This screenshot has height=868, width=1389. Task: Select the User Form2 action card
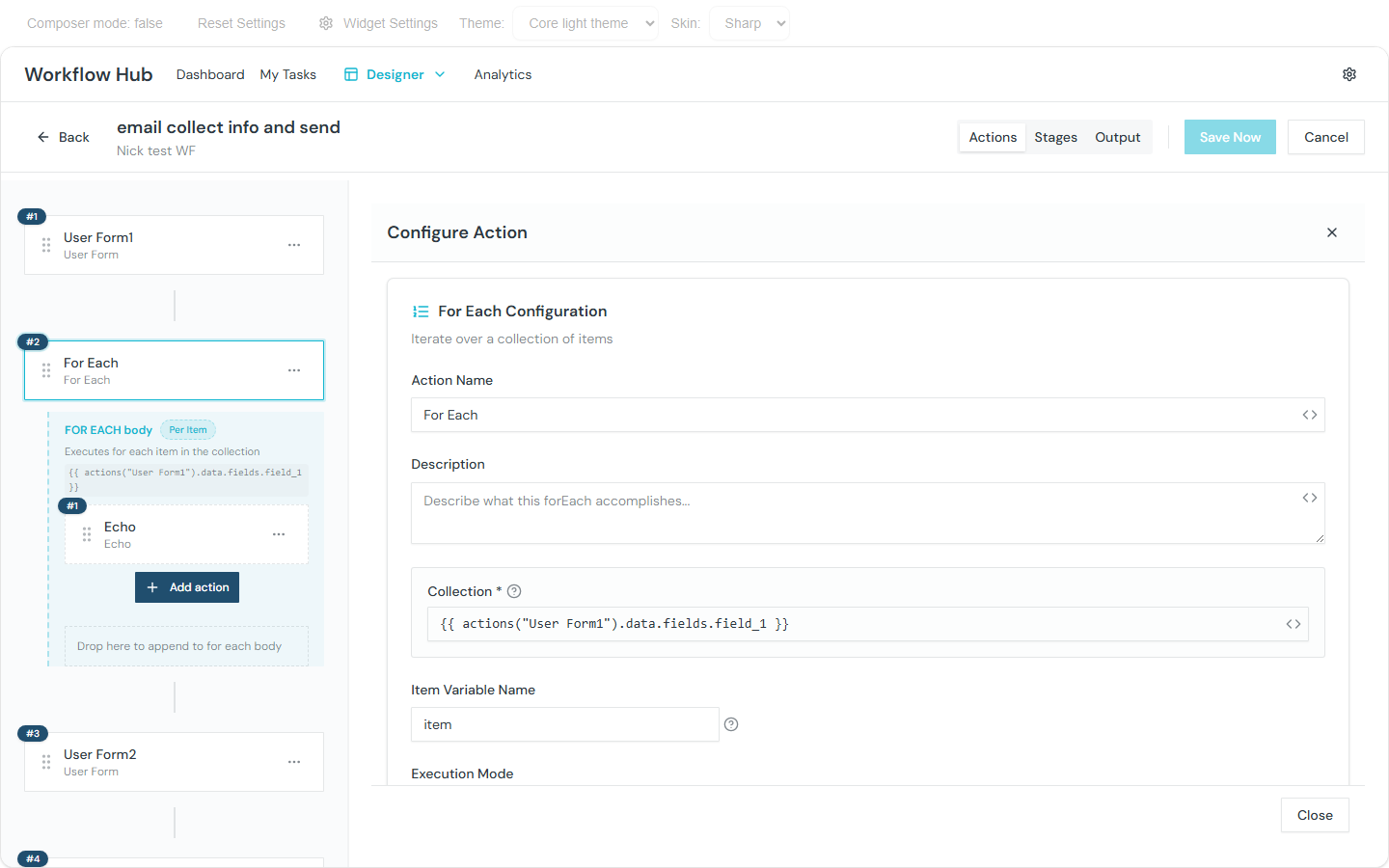coord(174,762)
